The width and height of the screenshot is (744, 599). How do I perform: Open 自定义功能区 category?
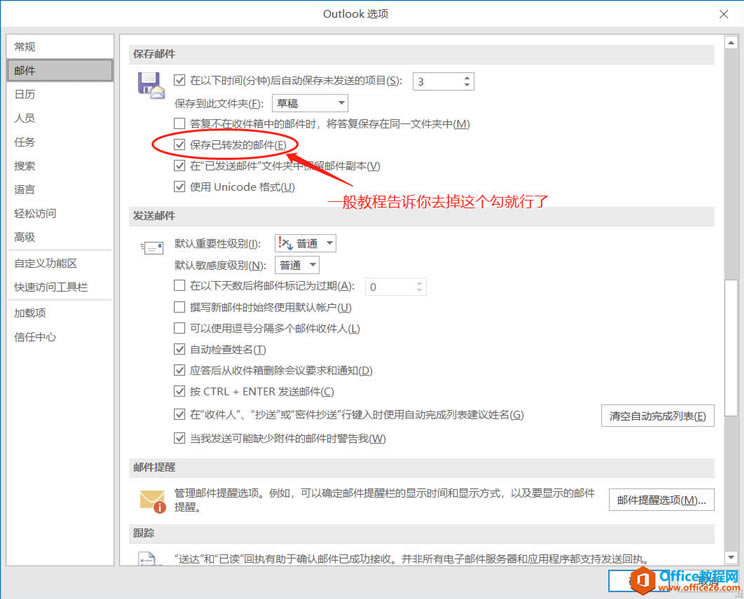[x=60, y=263]
